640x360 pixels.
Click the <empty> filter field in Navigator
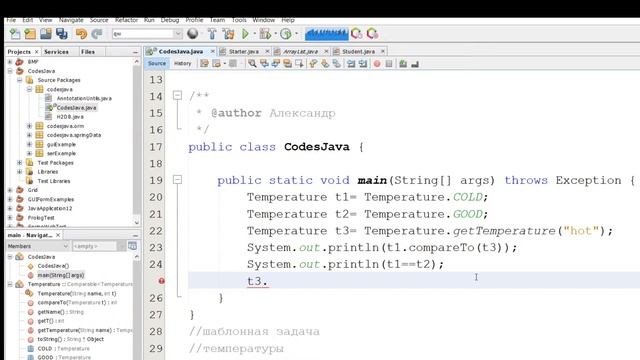[x=95, y=246]
